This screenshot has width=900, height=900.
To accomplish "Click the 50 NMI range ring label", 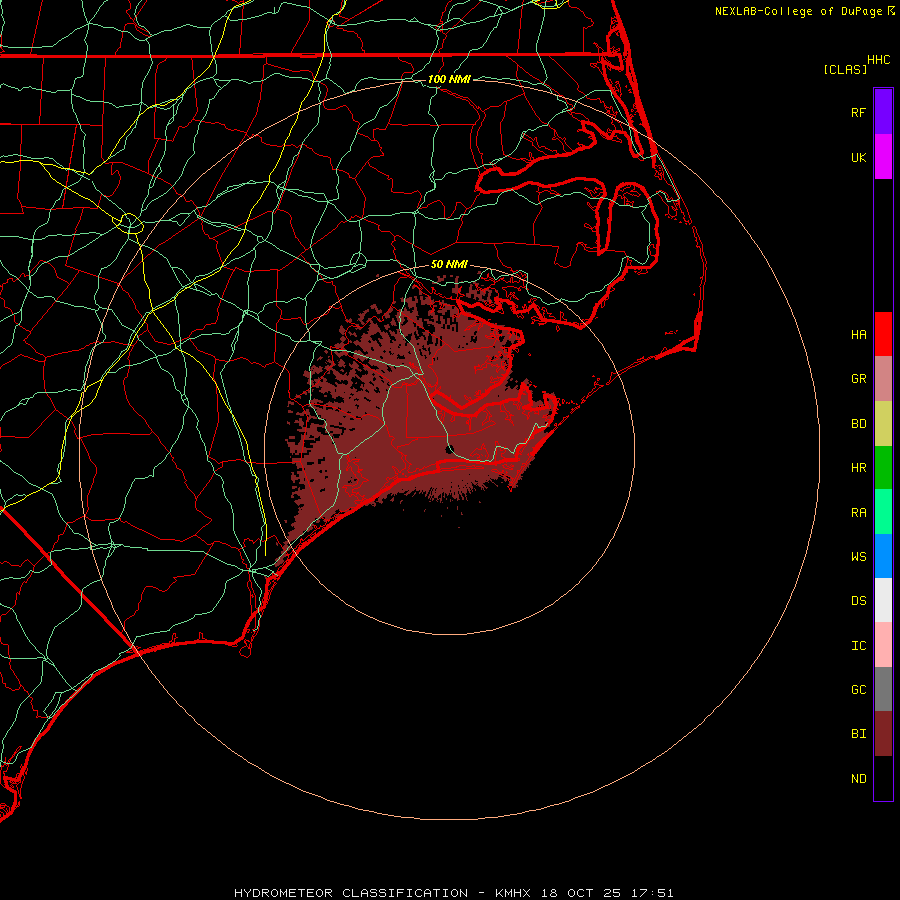I will 449,264.
